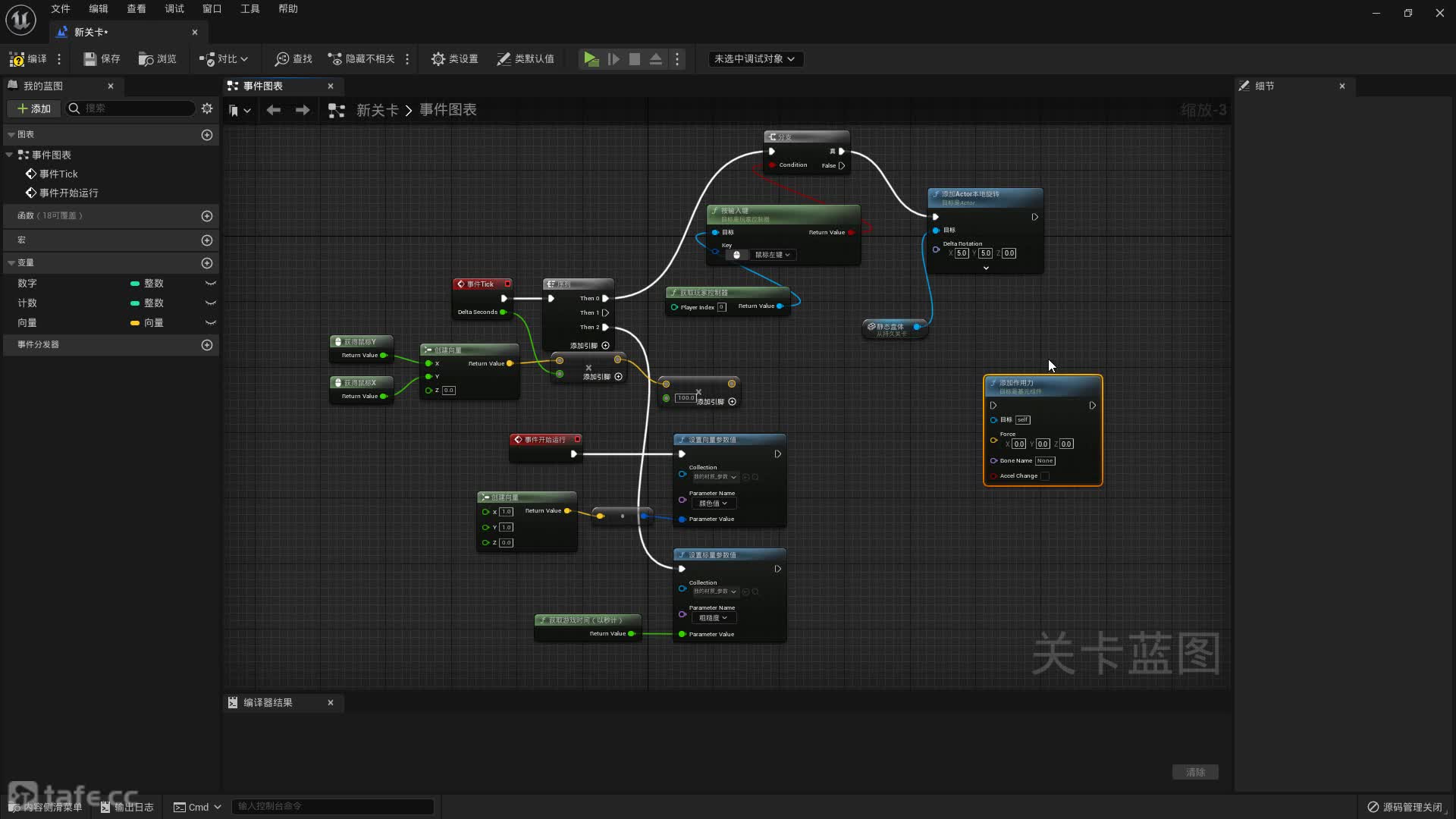Toggle Accel Change checkbox on 添加作用力 node
This screenshot has width=1456, height=819.
pos(1045,476)
